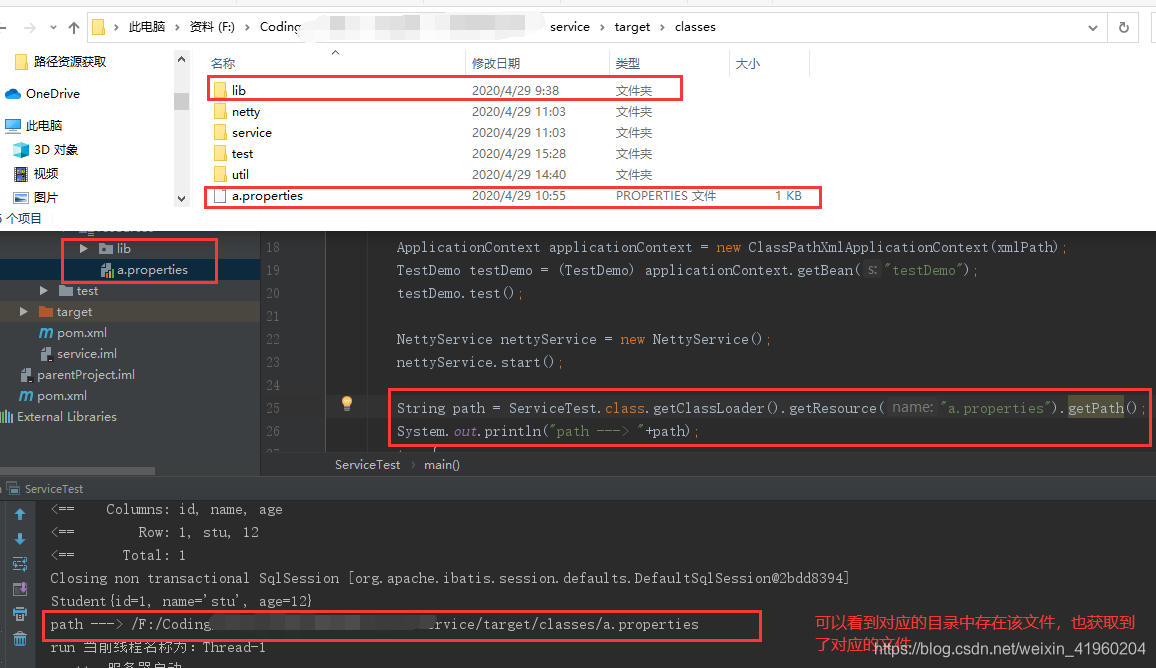This screenshot has width=1156, height=668.
Task: Click the Explorer forward navigation arrow
Action: (x=29, y=28)
